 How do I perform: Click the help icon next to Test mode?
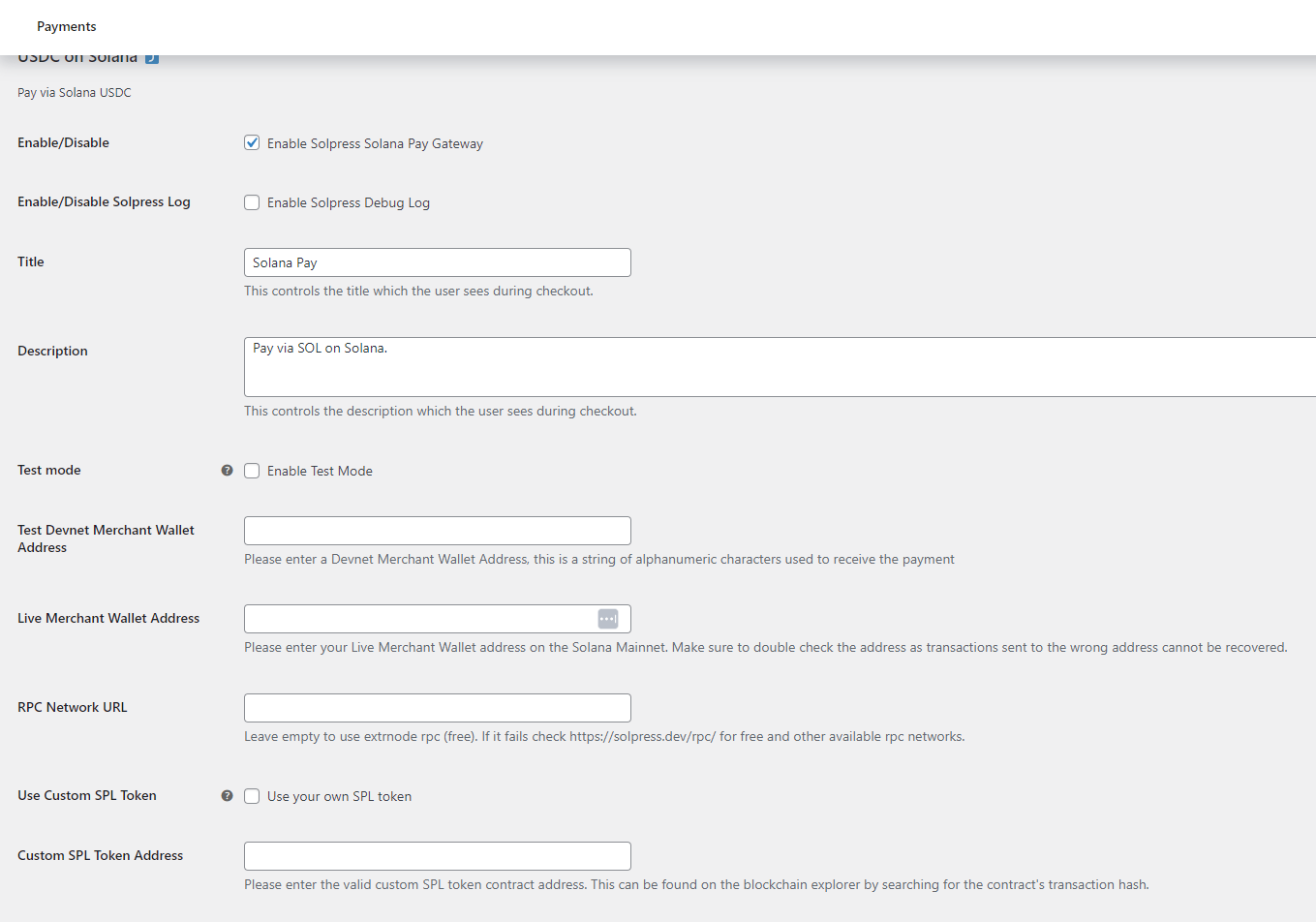227,470
